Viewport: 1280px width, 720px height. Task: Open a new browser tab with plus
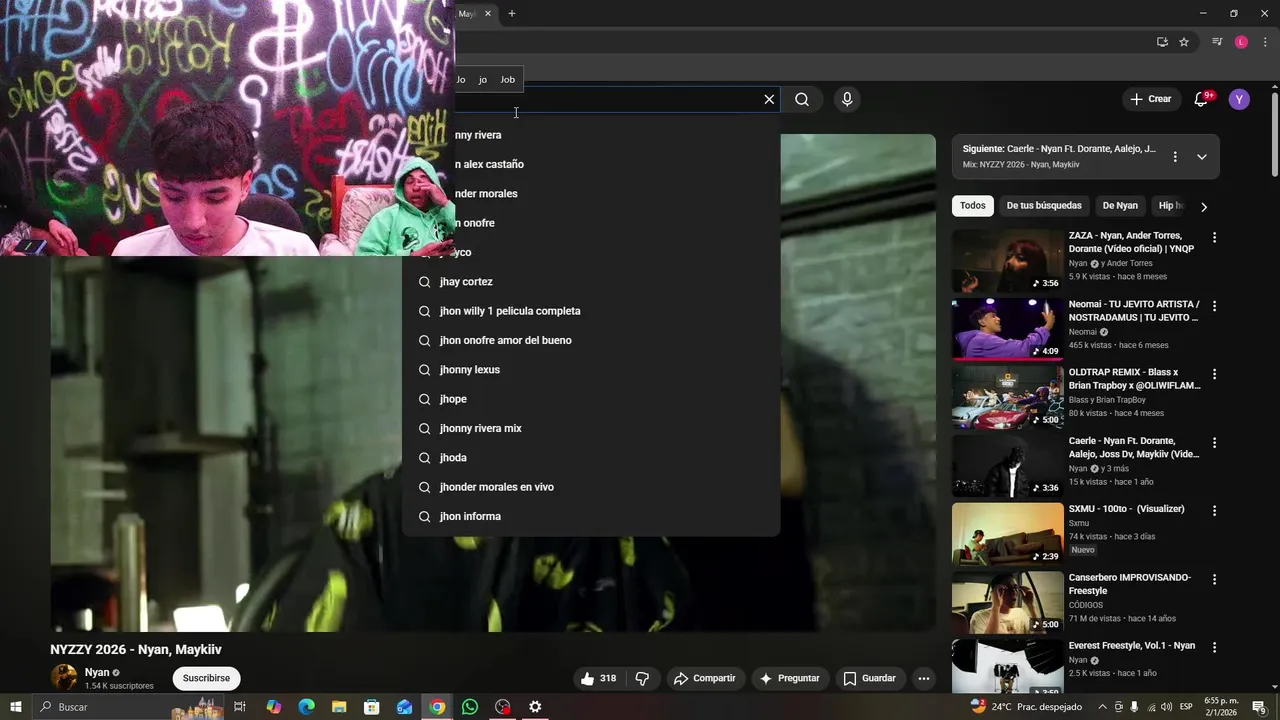pos(512,13)
